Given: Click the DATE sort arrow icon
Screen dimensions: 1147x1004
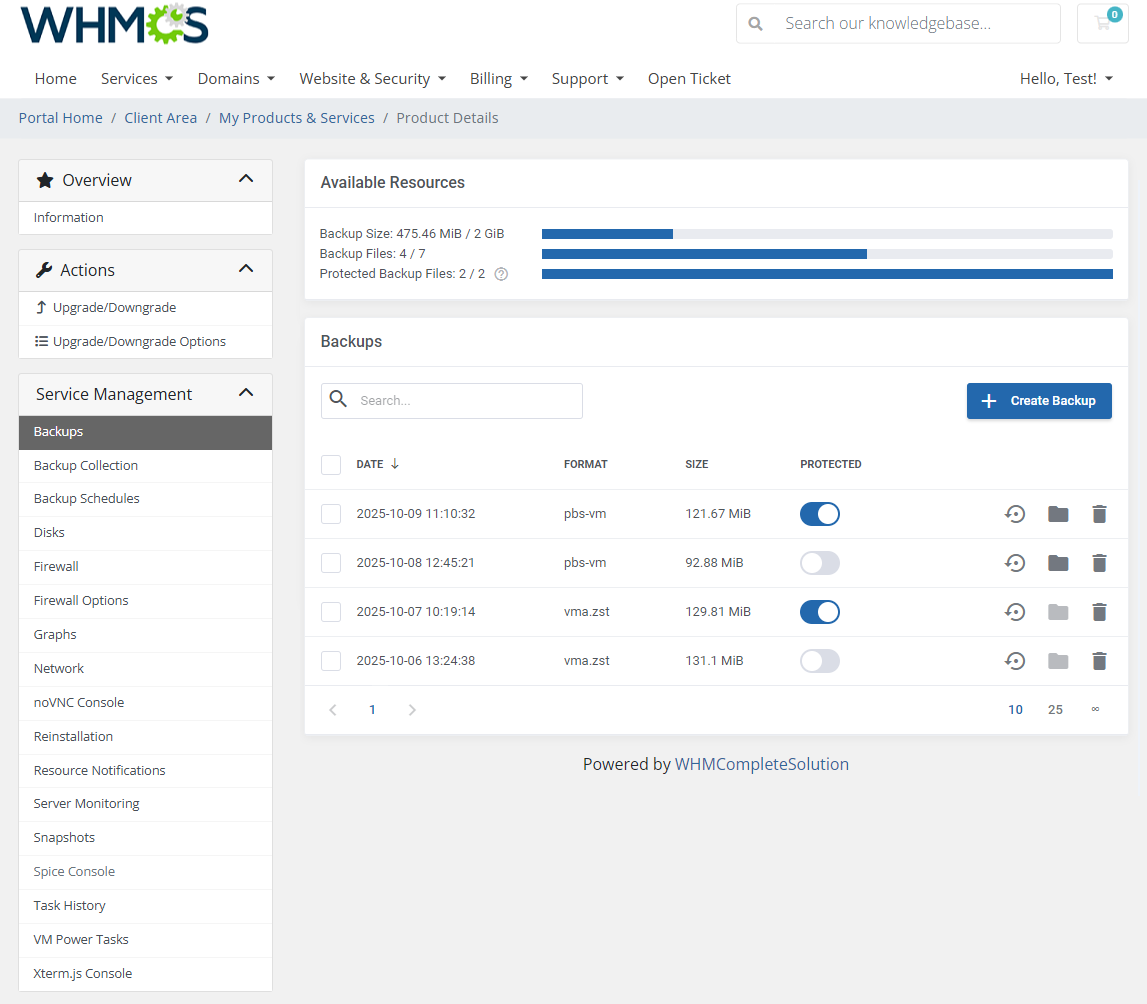Looking at the screenshot, I should [x=395, y=464].
